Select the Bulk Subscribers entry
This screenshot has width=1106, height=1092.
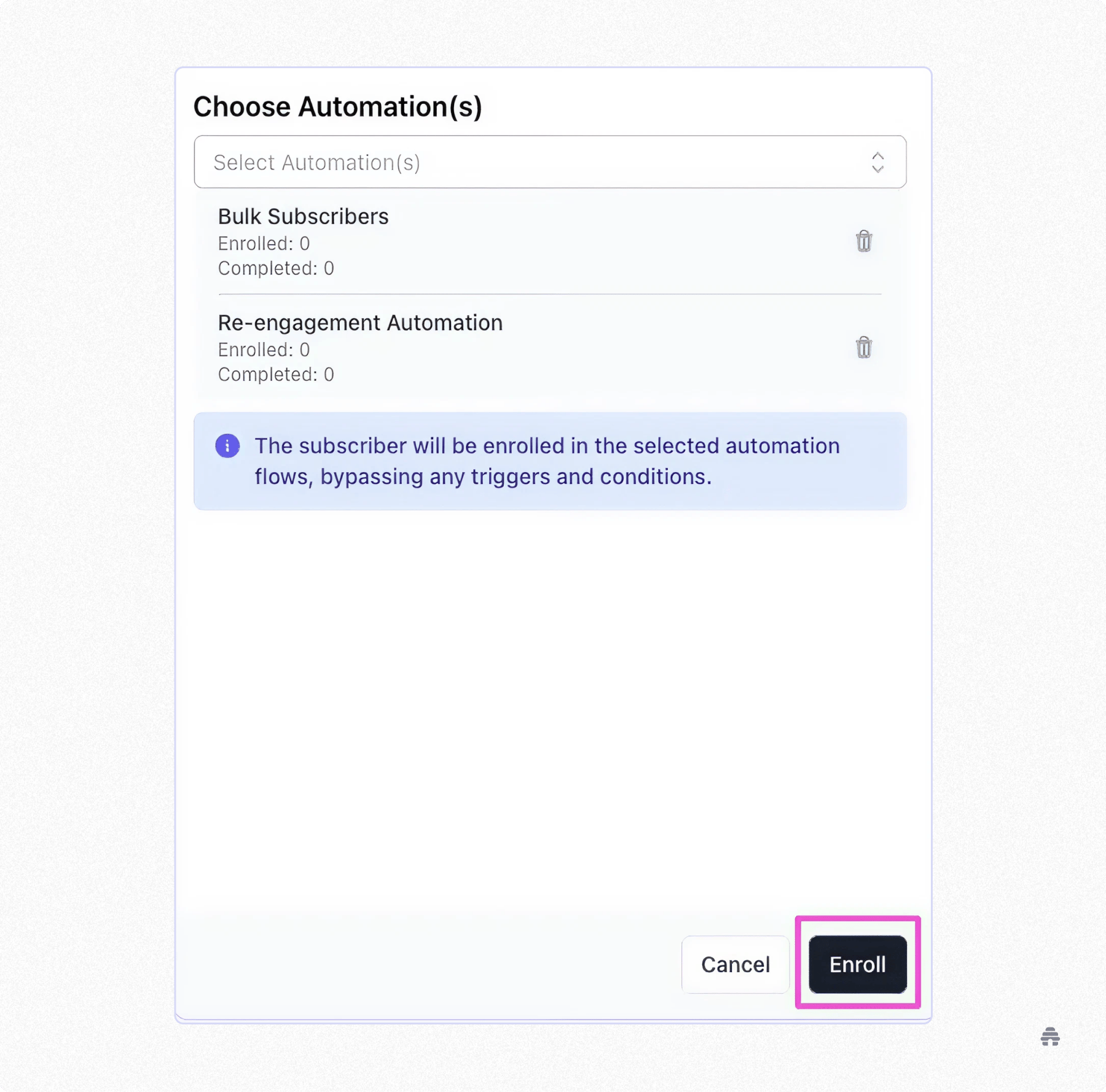(304, 216)
